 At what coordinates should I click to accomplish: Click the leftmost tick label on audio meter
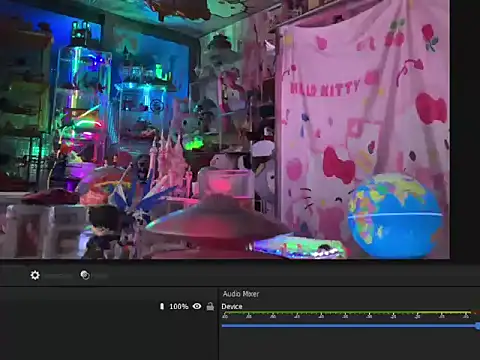pos(225,316)
